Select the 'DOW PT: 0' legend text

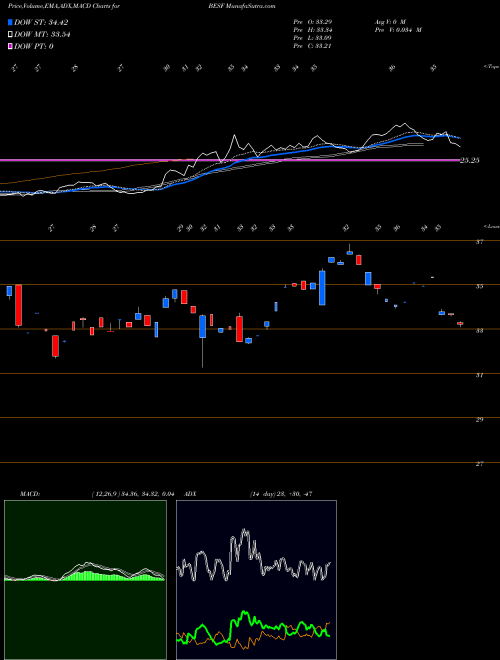click(x=34, y=46)
